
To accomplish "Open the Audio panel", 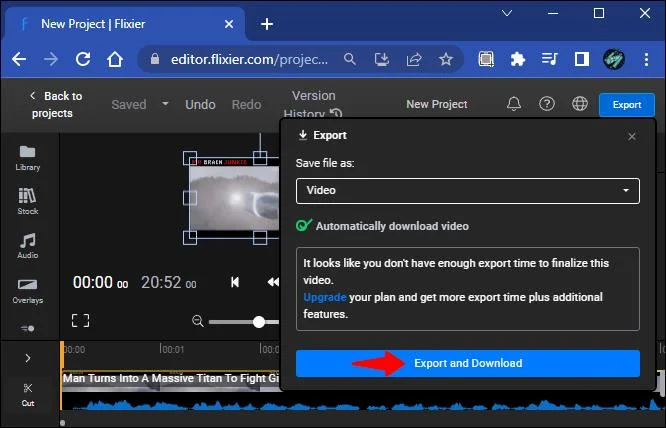I will [28, 246].
